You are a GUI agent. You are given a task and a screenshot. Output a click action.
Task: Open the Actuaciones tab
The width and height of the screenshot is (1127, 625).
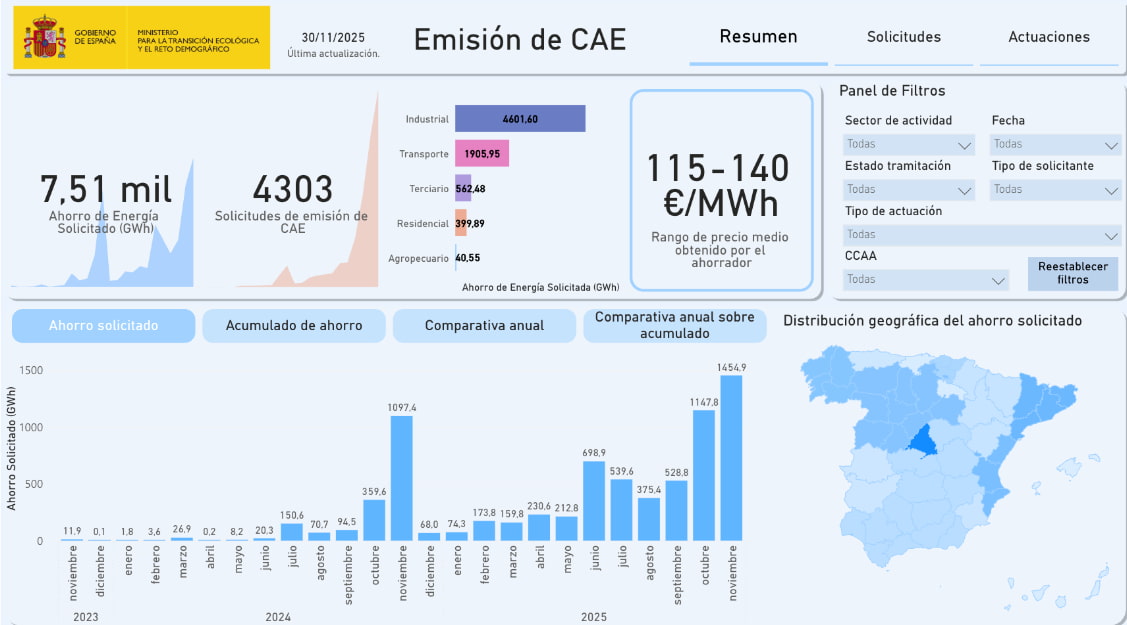(1048, 37)
